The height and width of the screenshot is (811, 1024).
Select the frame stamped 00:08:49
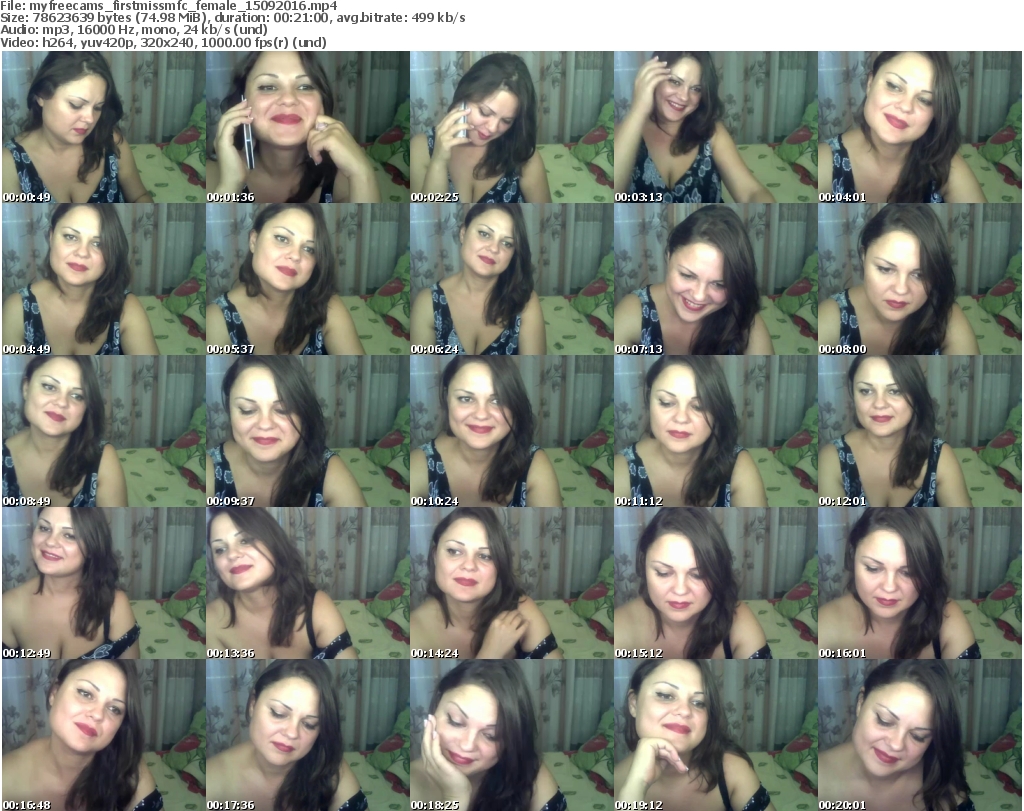click(104, 432)
